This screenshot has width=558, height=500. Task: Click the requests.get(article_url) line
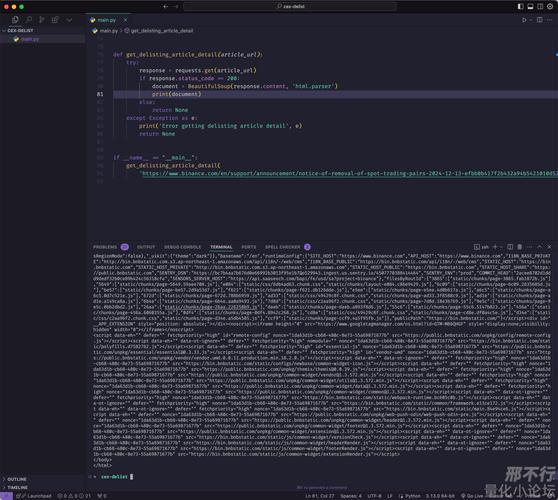click(198, 70)
